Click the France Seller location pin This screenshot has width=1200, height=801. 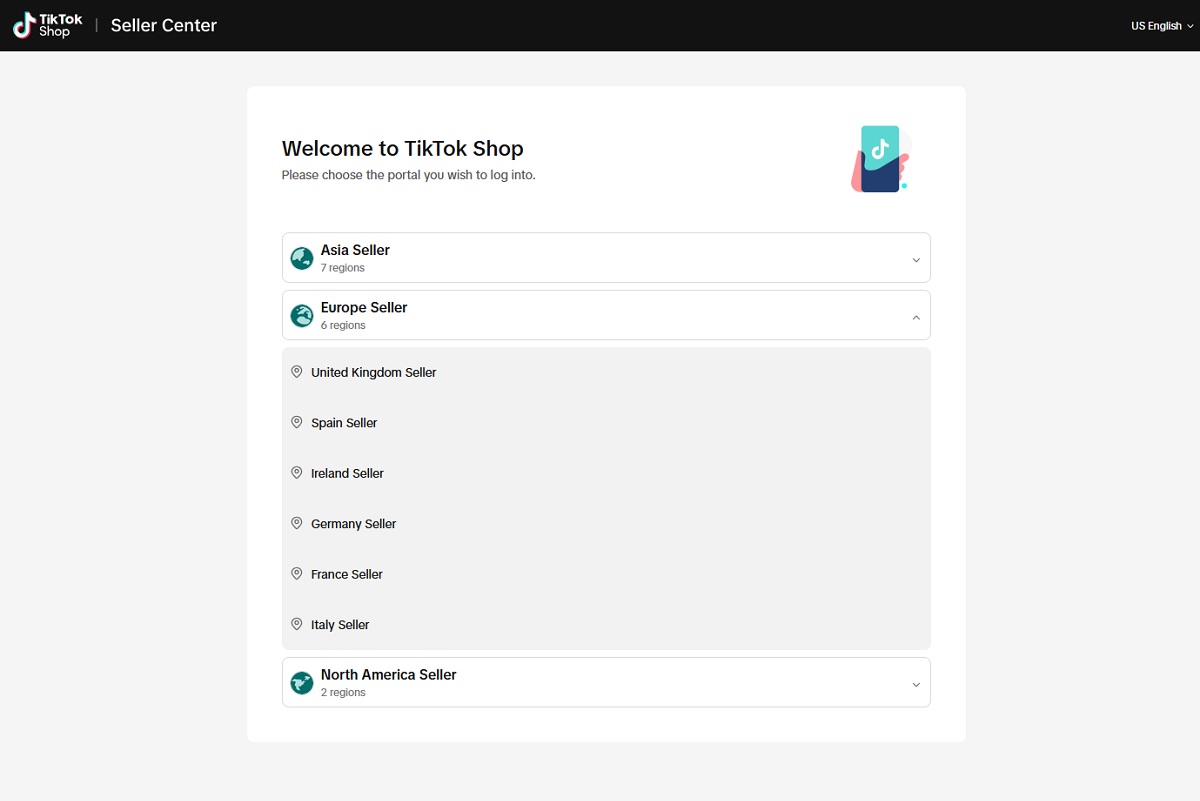[296, 574]
